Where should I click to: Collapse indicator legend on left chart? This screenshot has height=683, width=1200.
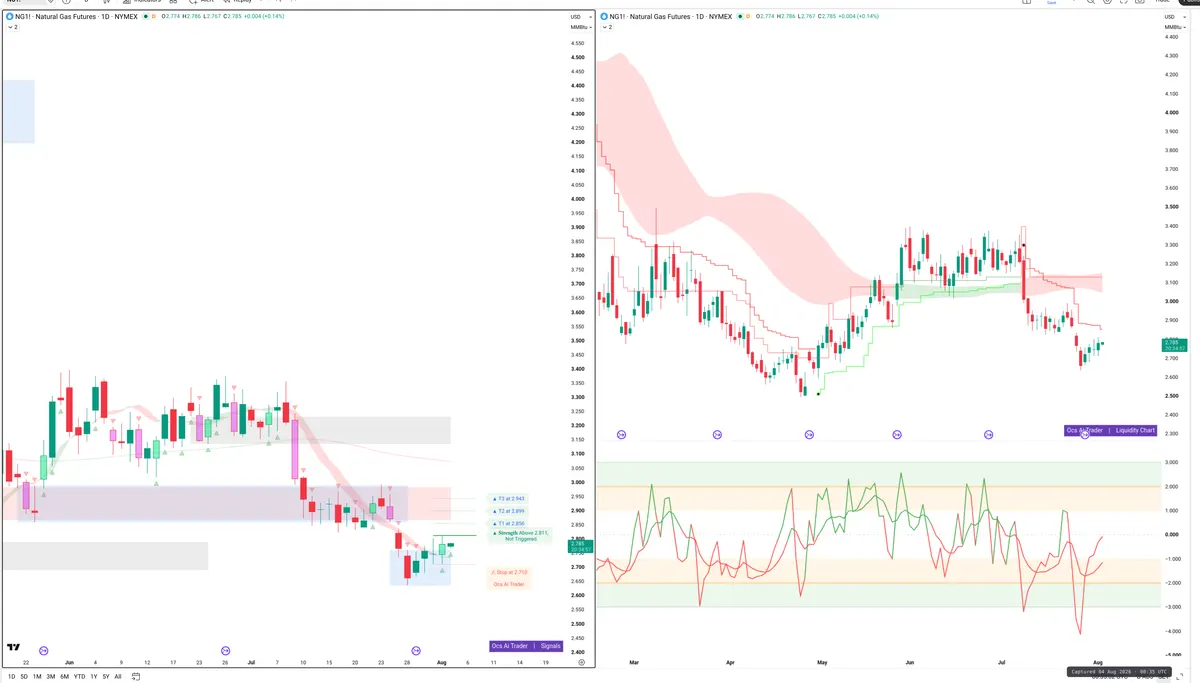pyautogui.click(x=12, y=27)
